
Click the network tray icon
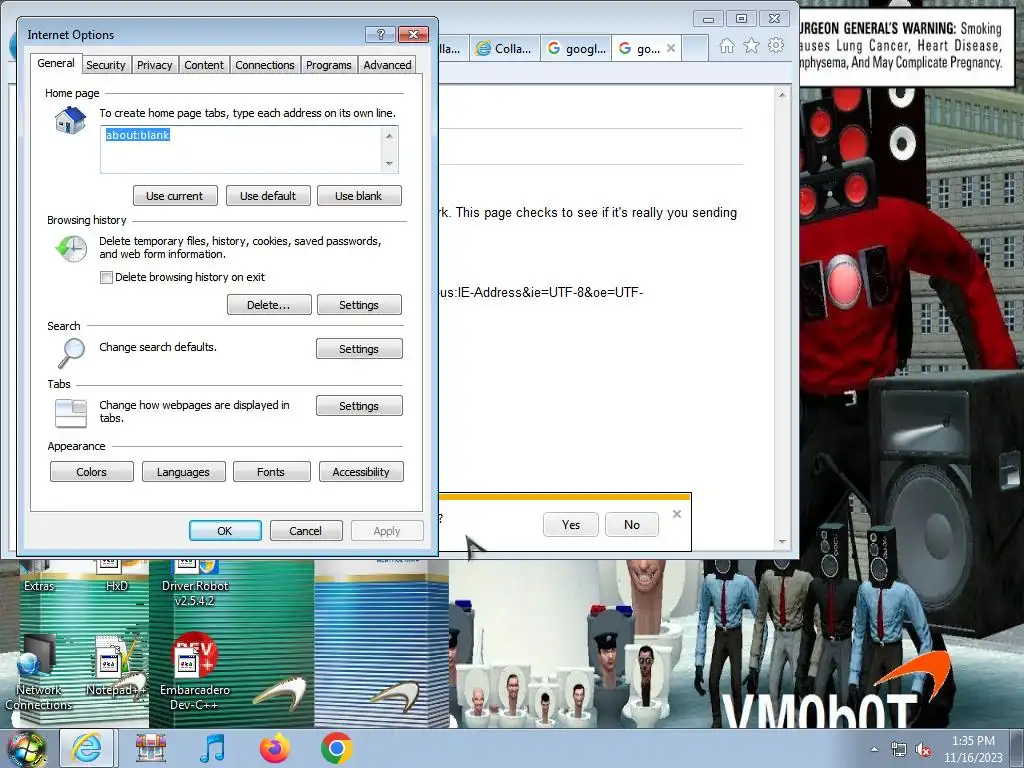pyautogui.click(x=899, y=749)
